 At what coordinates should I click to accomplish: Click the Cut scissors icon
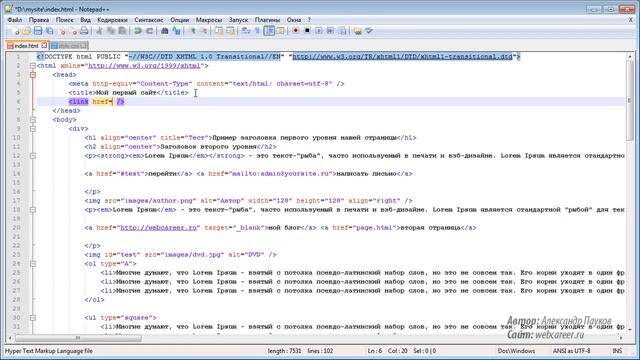99,31
